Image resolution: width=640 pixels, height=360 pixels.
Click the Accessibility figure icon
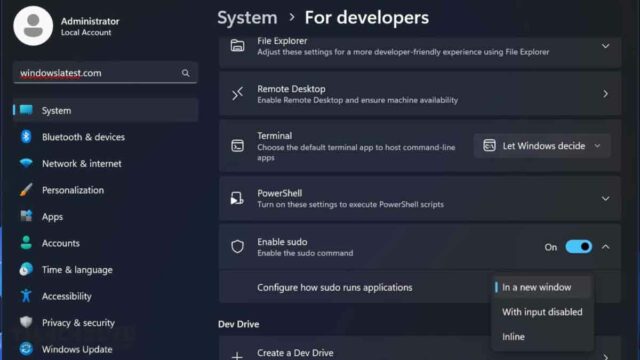tap(26, 296)
